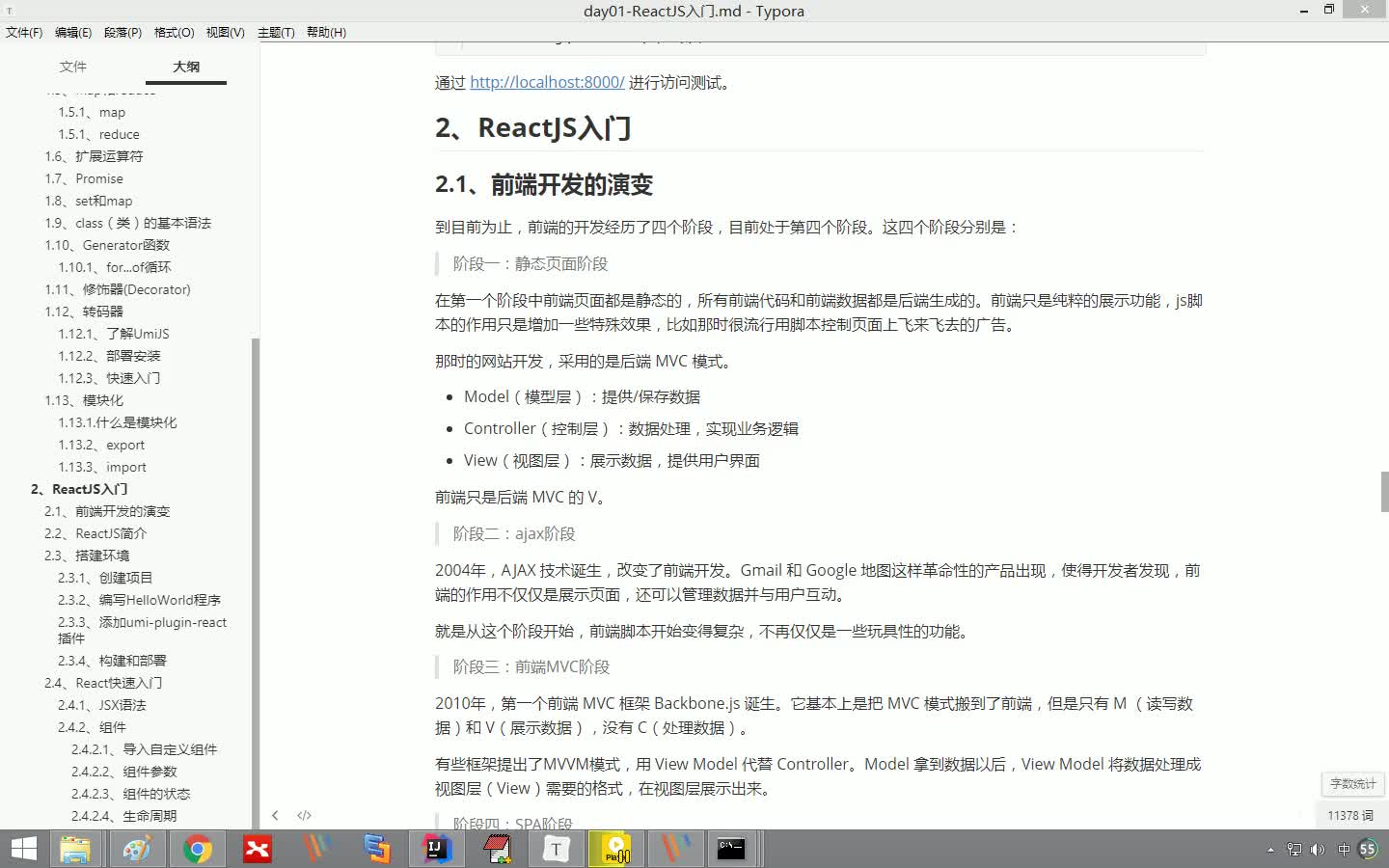1389x868 pixels.
Task: Open 视图(V) menu
Action: (x=225, y=32)
